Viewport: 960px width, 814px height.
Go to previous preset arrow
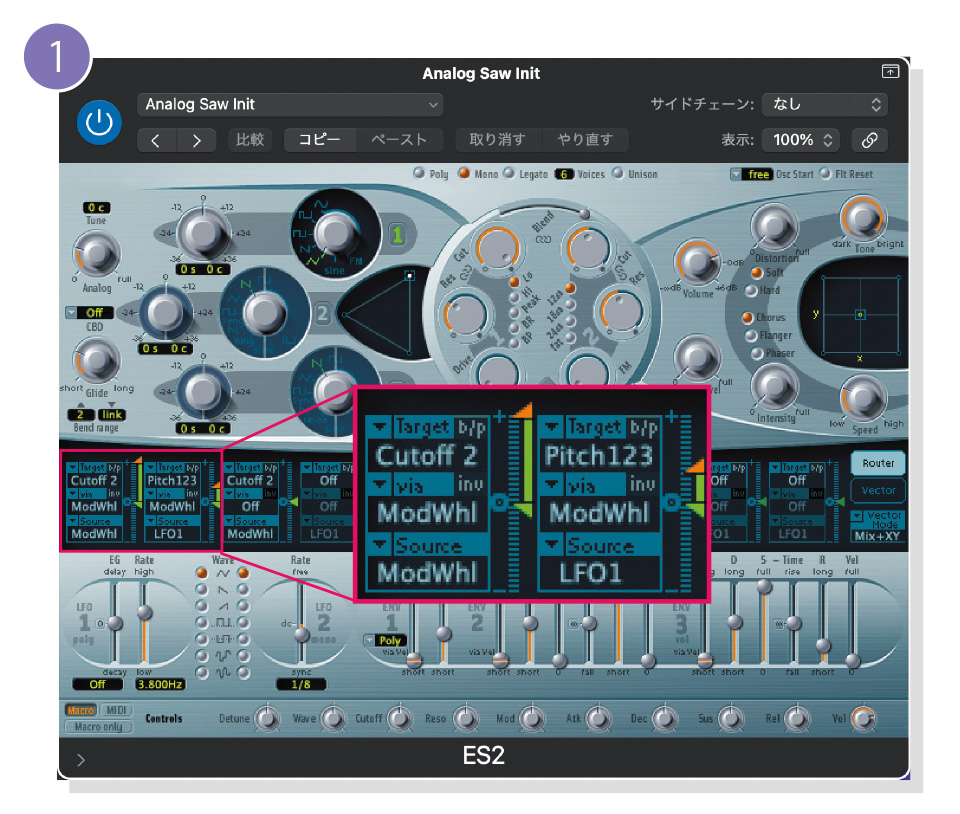(157, 141)
